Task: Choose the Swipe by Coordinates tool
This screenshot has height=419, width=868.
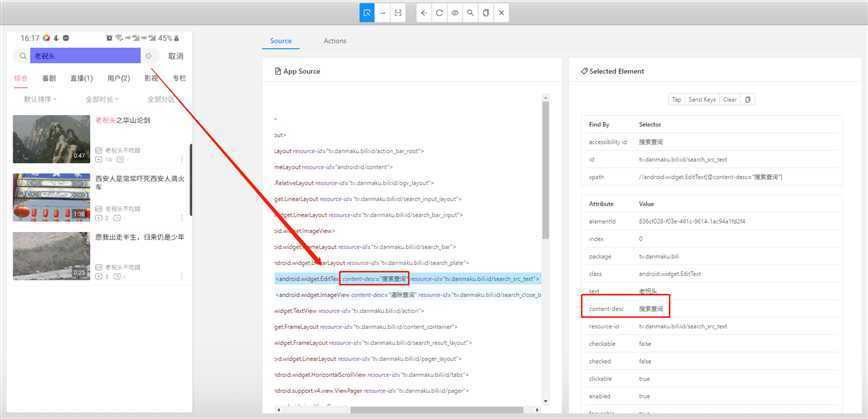Action: [383, 13]
